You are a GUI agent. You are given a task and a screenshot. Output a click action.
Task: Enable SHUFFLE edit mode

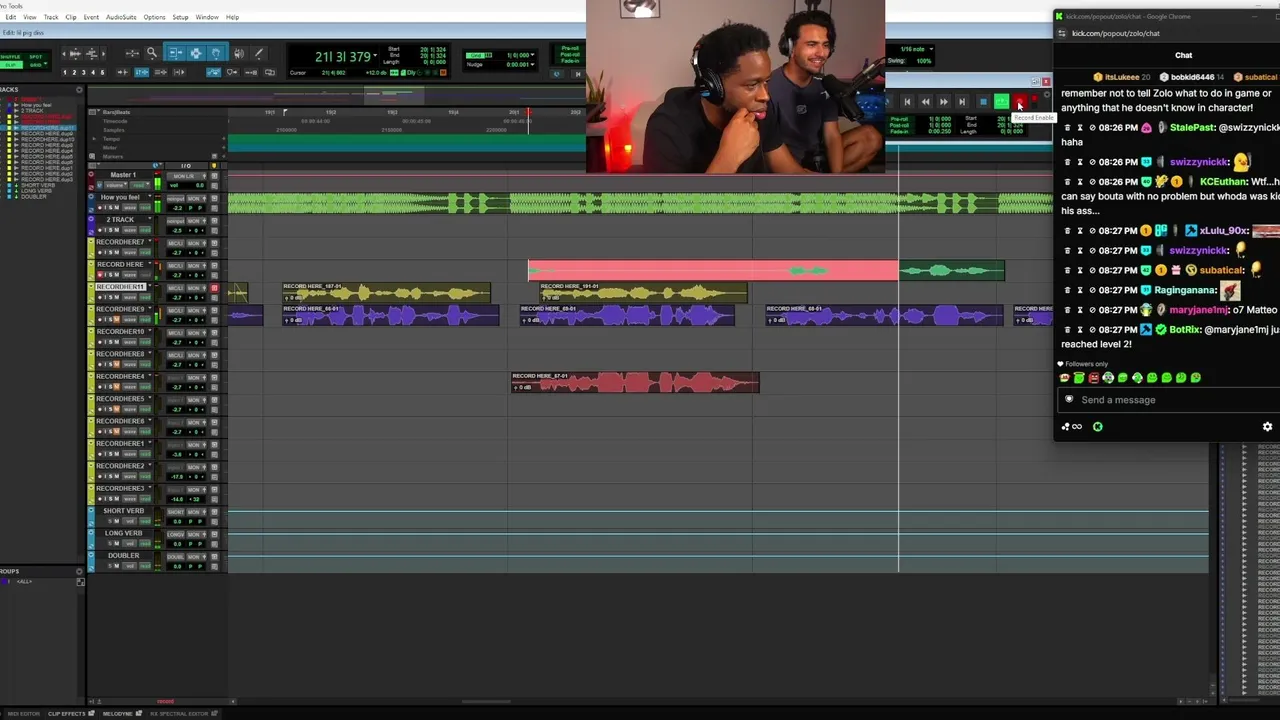tap(10, 57)
